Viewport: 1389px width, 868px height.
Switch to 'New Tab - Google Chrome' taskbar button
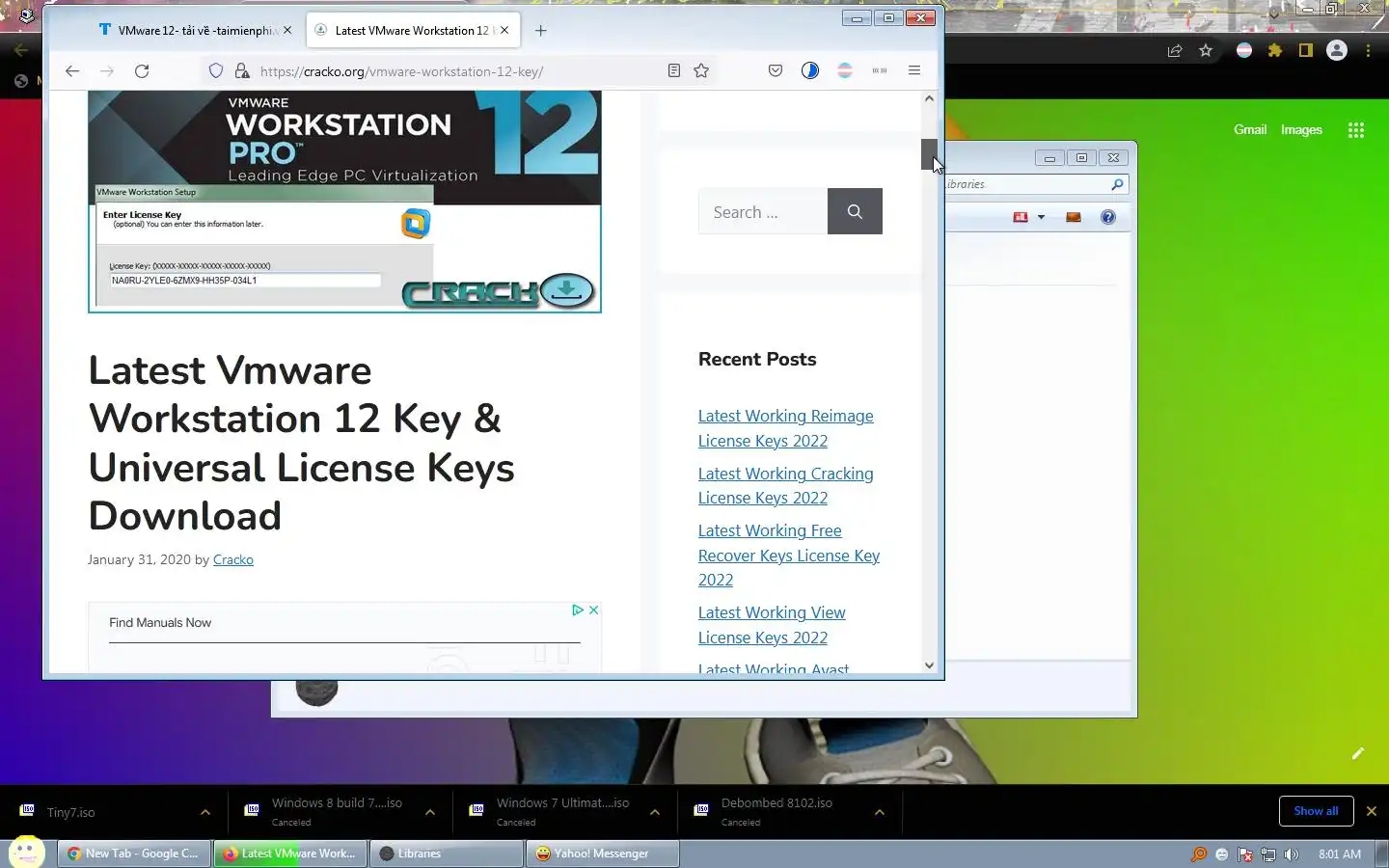point(134,854)
